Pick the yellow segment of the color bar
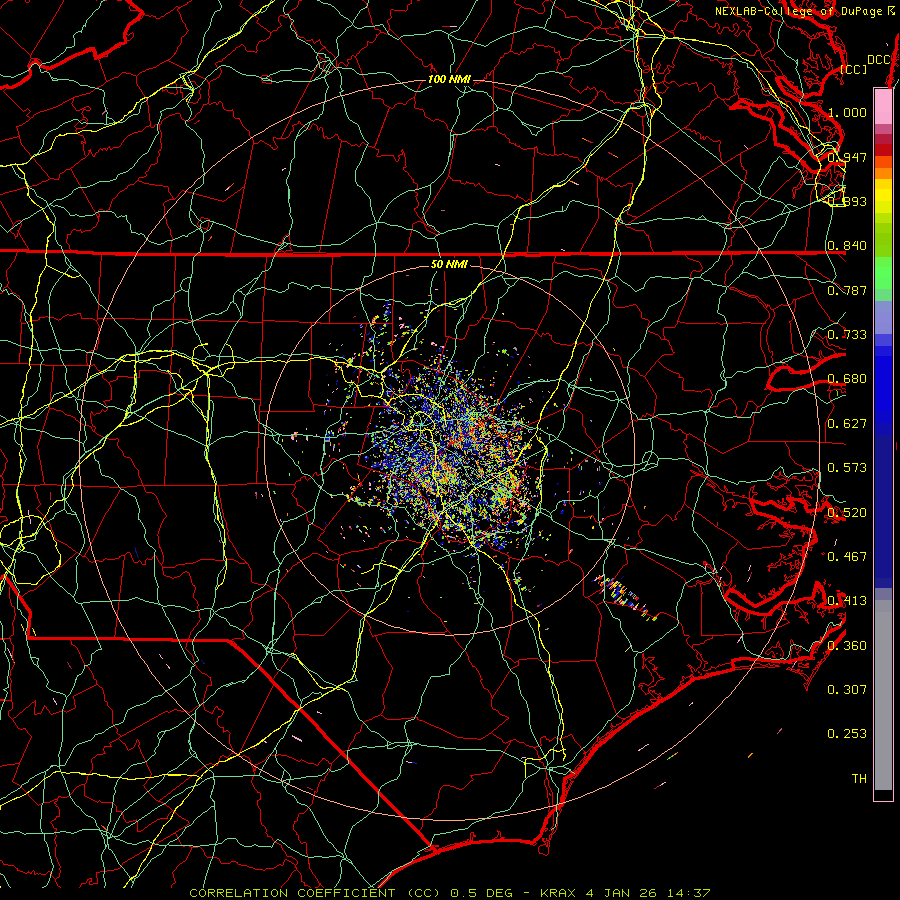 pos(883,196)
